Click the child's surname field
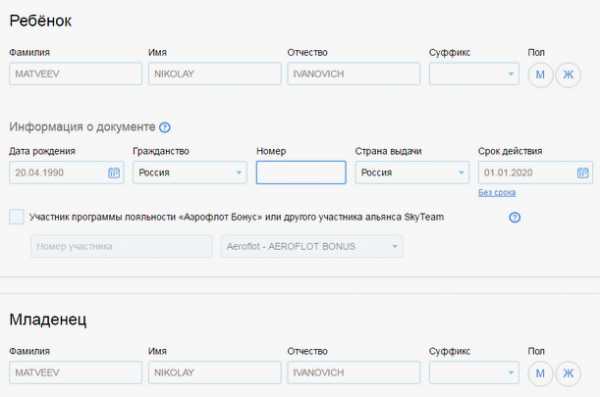The image size is (600, 397). point(75,74)
